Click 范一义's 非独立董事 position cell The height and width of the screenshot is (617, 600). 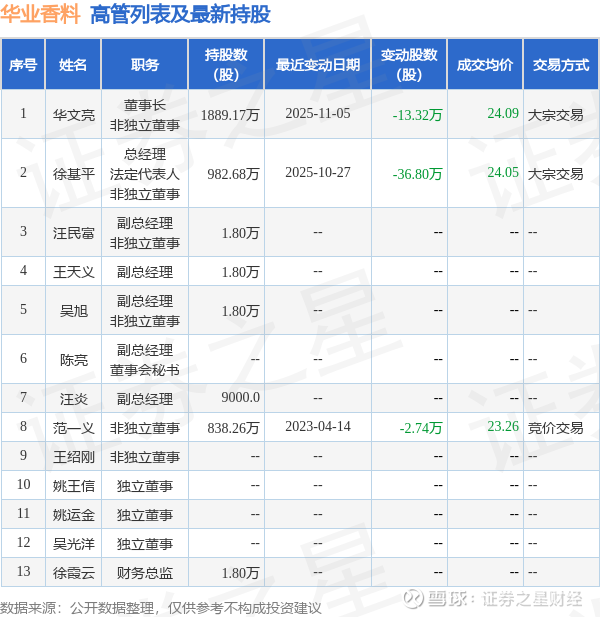tap(145, 428)
